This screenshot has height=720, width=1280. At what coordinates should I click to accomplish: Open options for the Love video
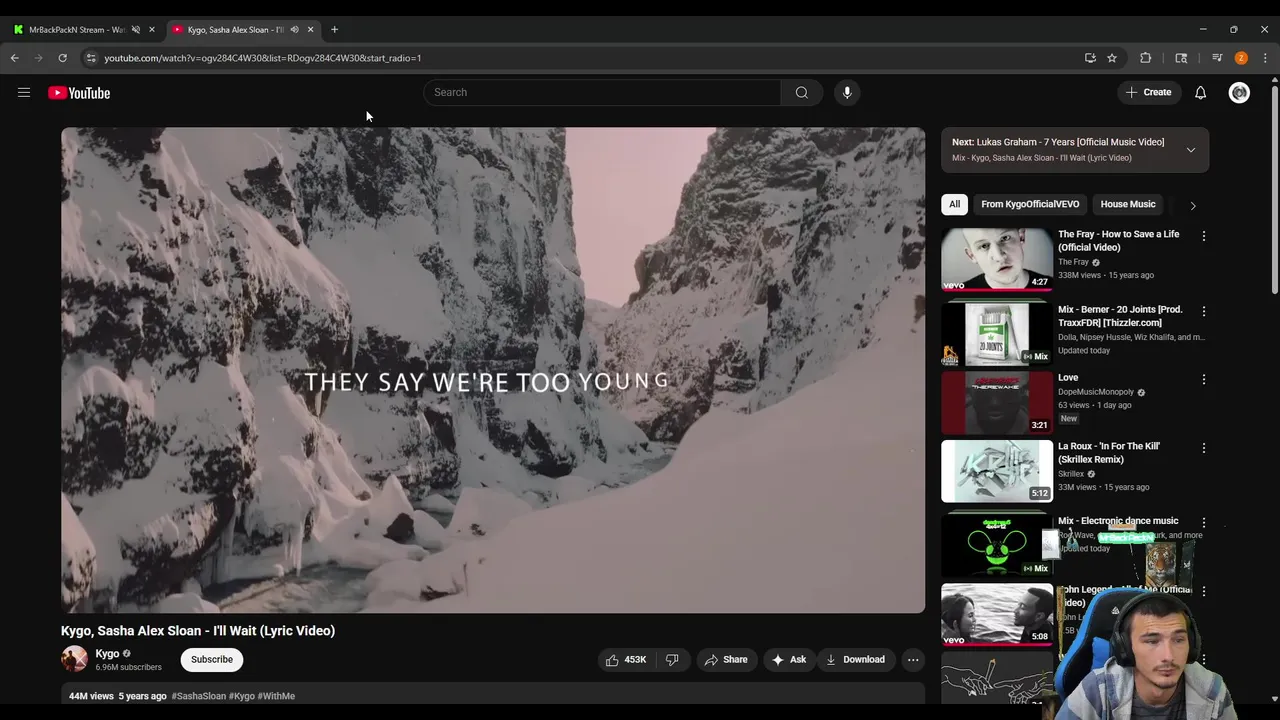1204,379
